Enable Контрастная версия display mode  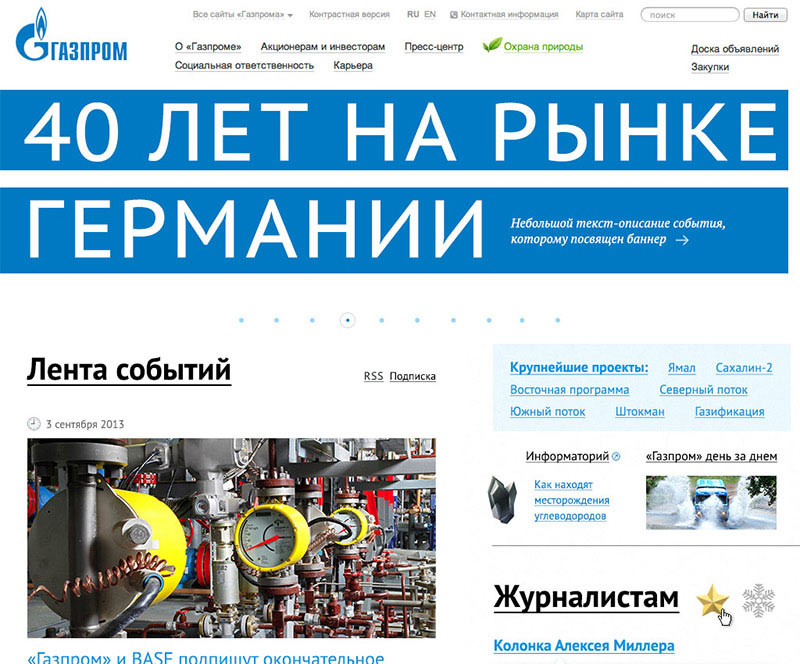coord(350,15)
